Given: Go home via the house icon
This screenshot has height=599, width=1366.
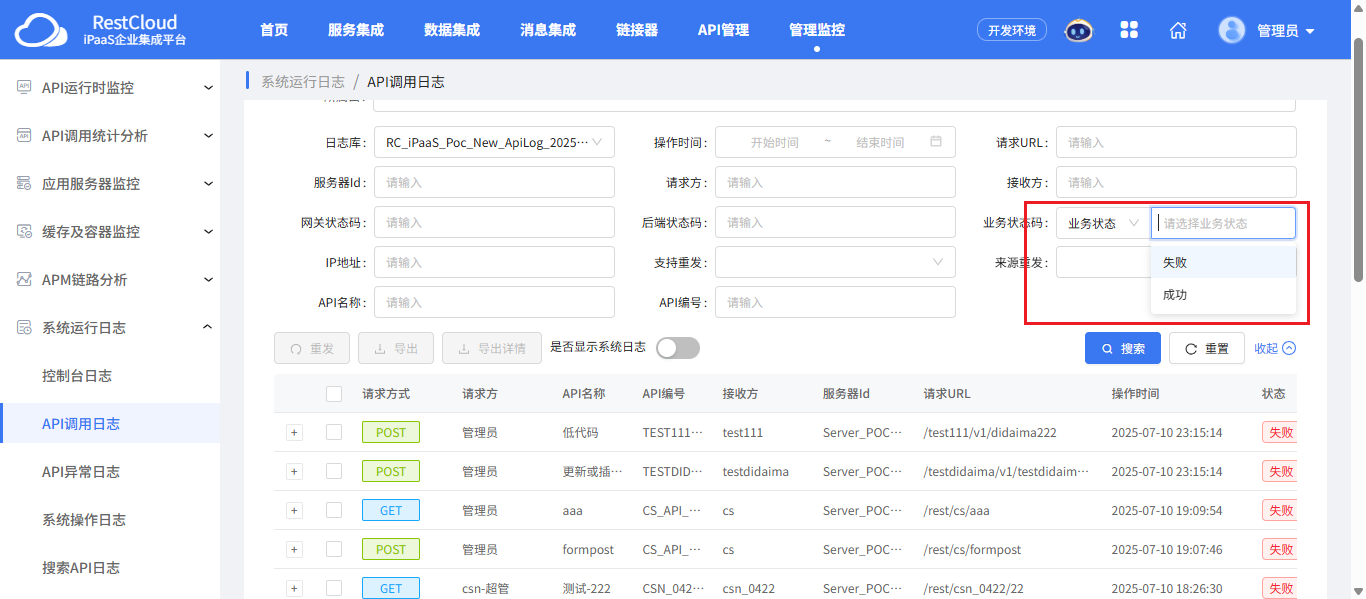Looking at the screenshot, I should point(1178,30).
